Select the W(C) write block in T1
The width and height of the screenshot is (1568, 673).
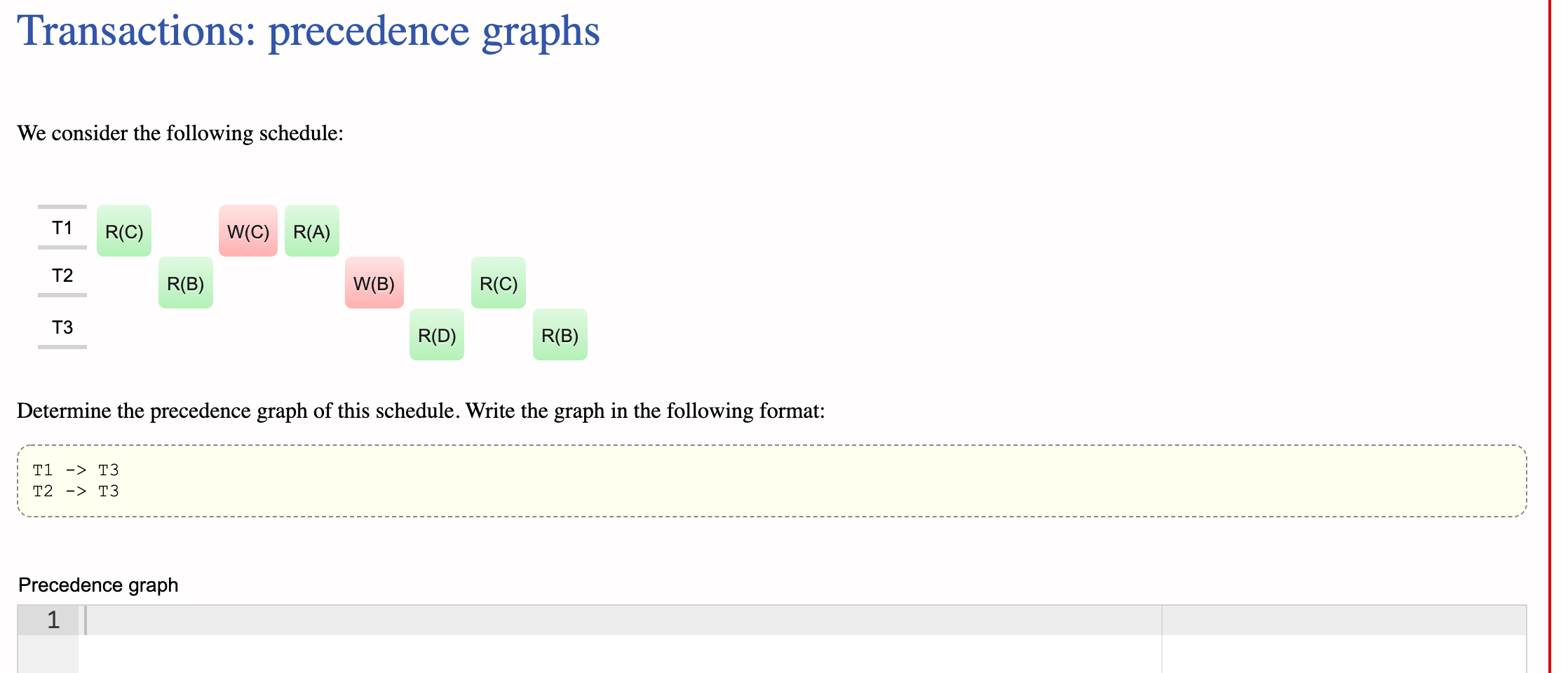(248, 231)
